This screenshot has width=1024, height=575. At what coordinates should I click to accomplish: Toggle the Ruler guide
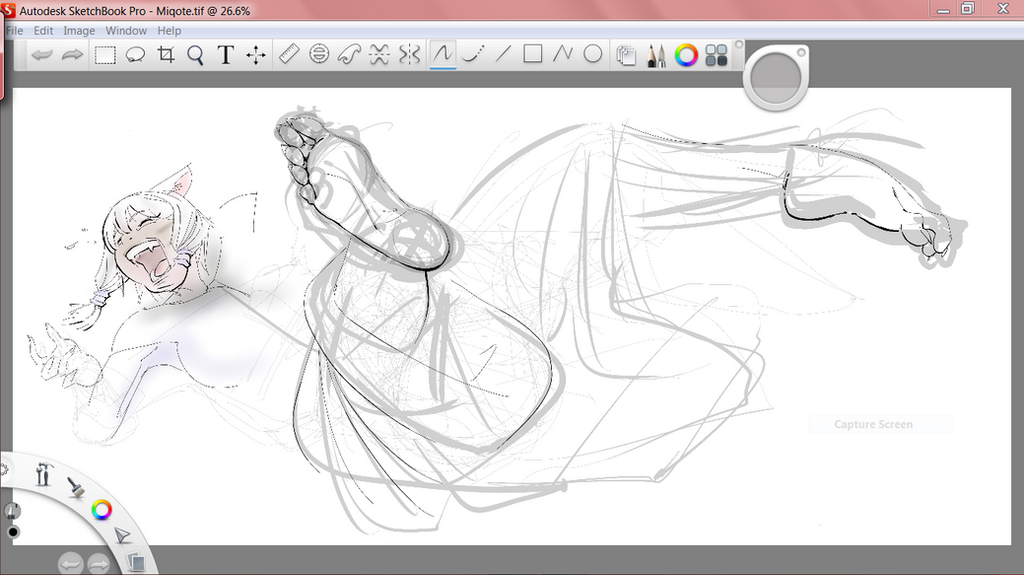(x=289, y=54)
